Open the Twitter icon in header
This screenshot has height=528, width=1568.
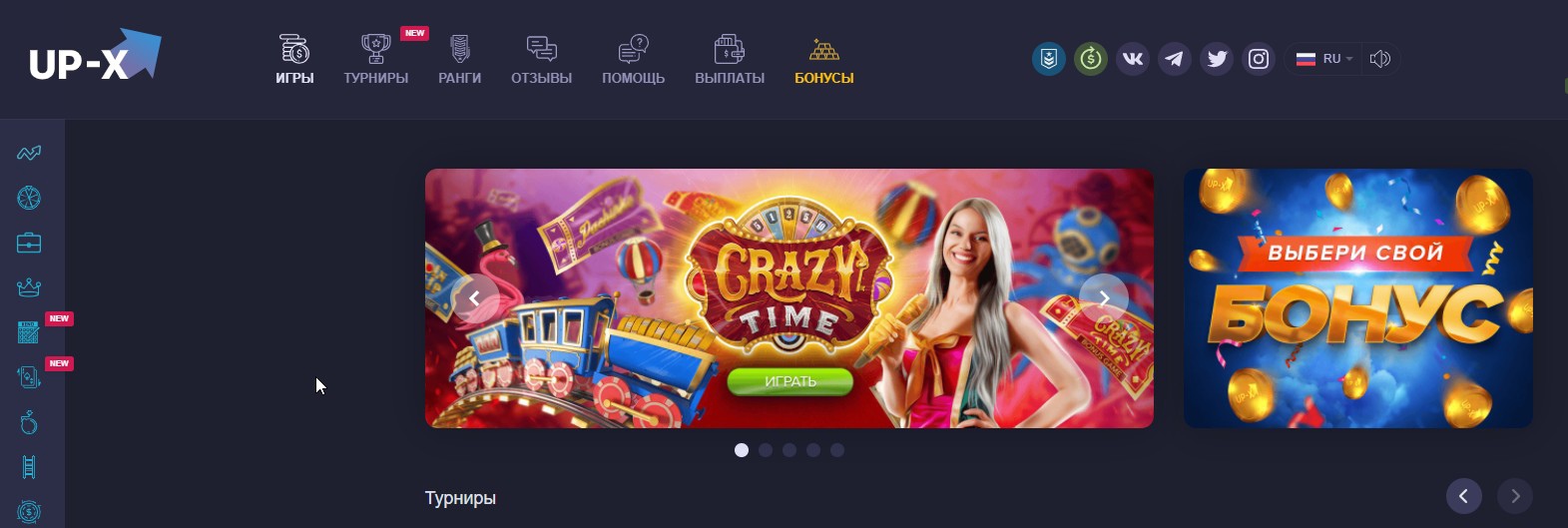coord(1217,59)
